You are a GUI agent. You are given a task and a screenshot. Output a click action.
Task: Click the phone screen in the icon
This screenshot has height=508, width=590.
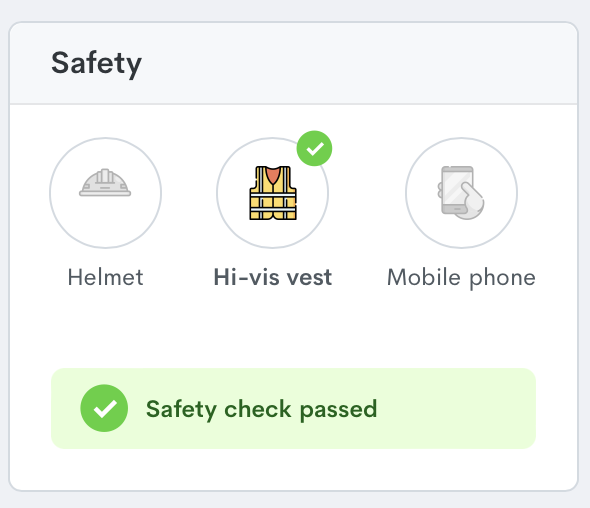(x=457, y=187)
